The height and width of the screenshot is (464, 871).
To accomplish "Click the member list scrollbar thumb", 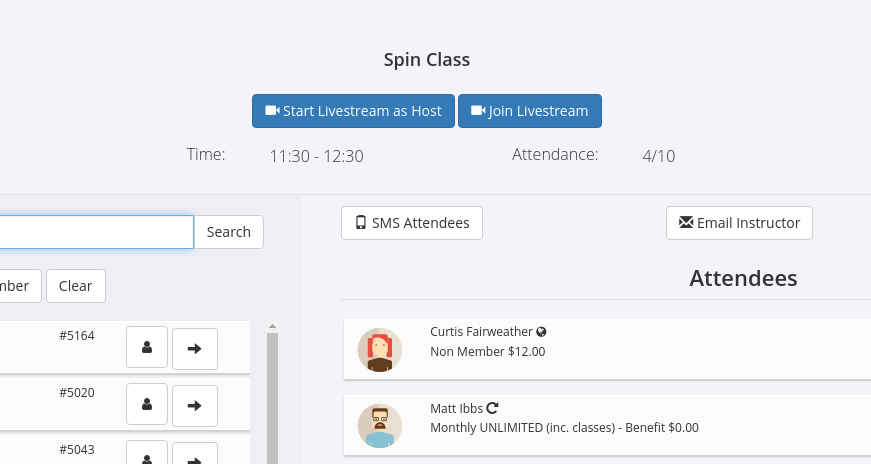I will coord(272,400).
